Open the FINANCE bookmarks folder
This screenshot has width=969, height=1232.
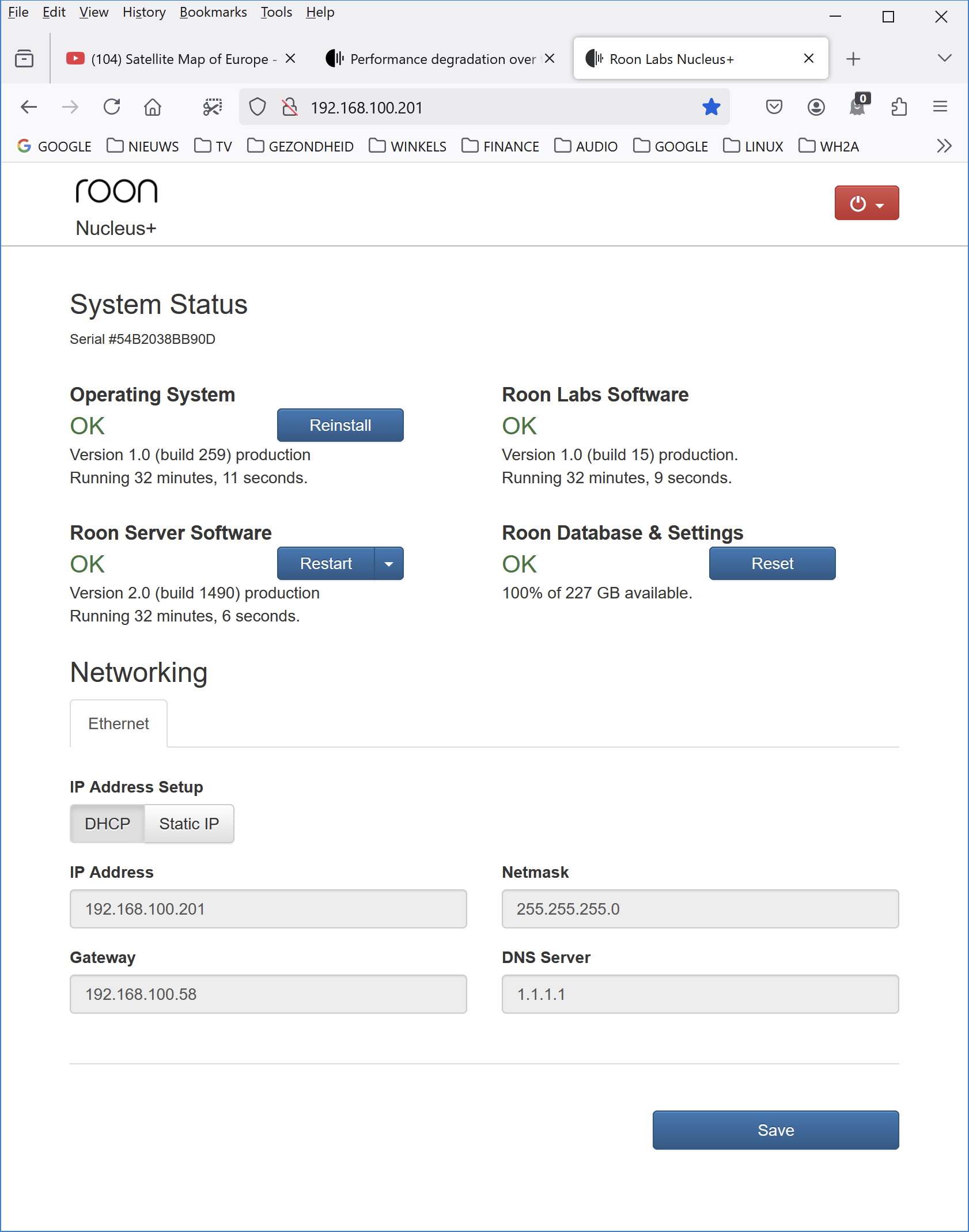click(501, 146)
